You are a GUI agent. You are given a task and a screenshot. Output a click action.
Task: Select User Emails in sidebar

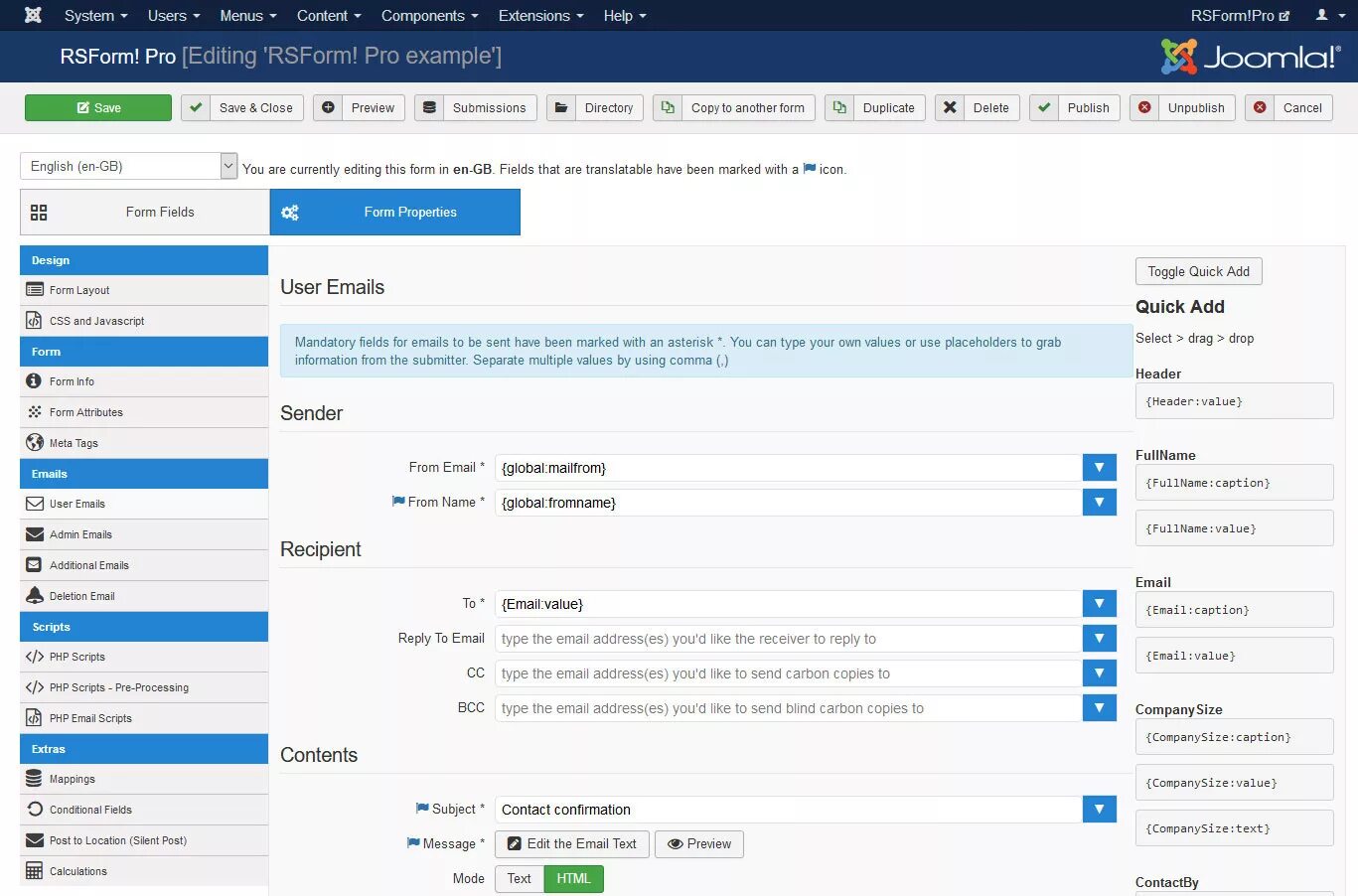(144, 504)
